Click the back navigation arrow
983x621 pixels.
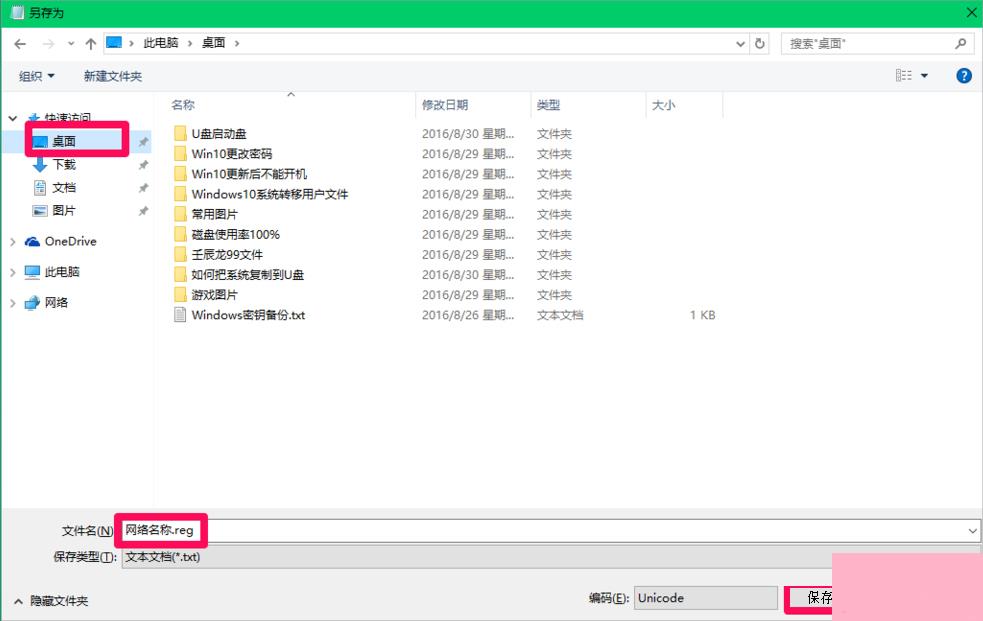pos(19,42)
